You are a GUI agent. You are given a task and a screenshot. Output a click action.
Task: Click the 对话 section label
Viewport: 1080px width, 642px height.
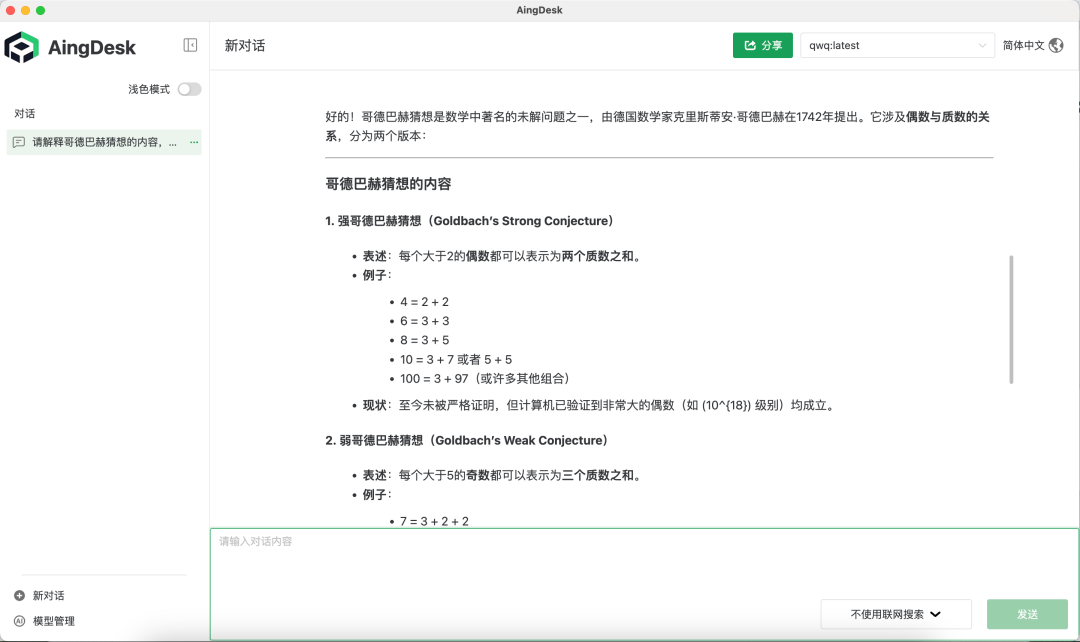(x=25, y=114)
